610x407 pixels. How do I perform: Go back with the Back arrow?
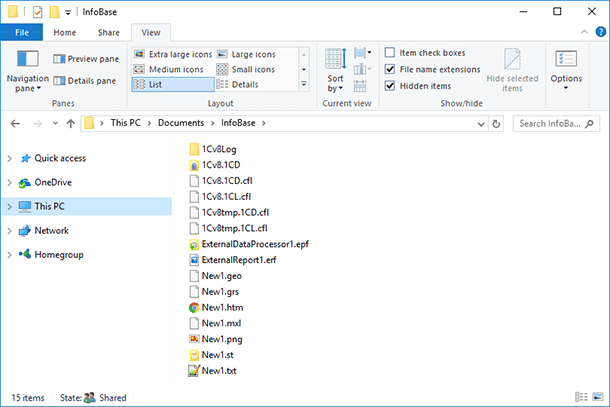tap(15, 124)
